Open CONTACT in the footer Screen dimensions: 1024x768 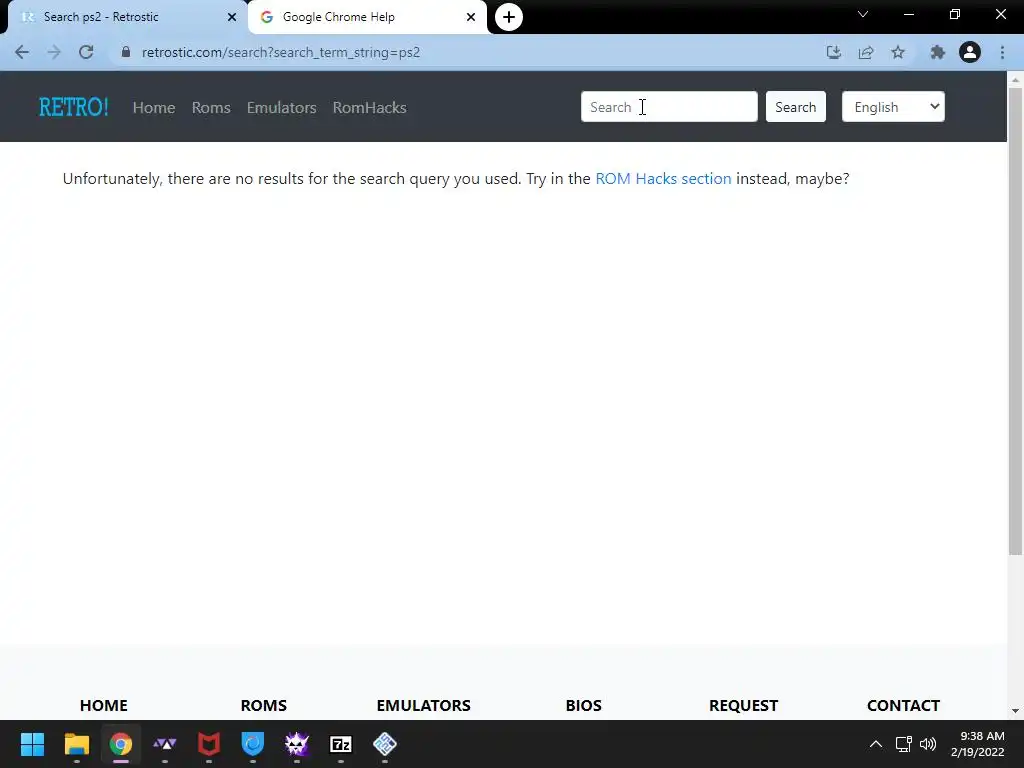(903, 705)
